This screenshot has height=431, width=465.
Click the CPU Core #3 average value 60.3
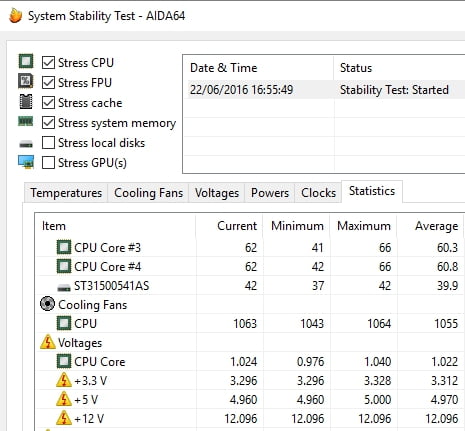pyautogui.click(x=447, y=248)
